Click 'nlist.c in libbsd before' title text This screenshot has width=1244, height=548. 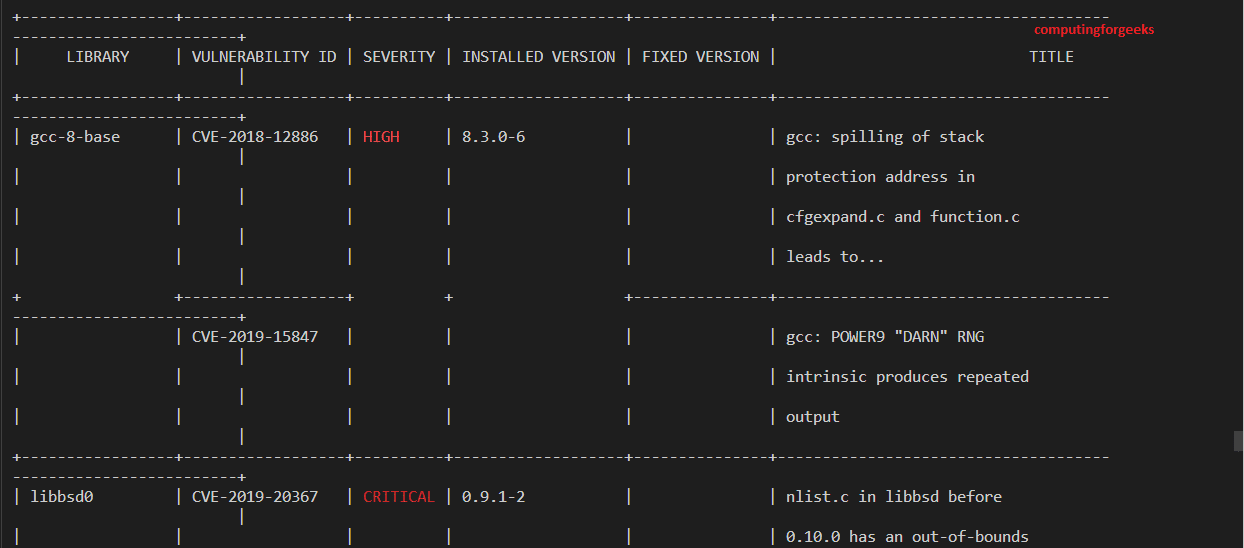pyautogui.click(x=894, y=497)
